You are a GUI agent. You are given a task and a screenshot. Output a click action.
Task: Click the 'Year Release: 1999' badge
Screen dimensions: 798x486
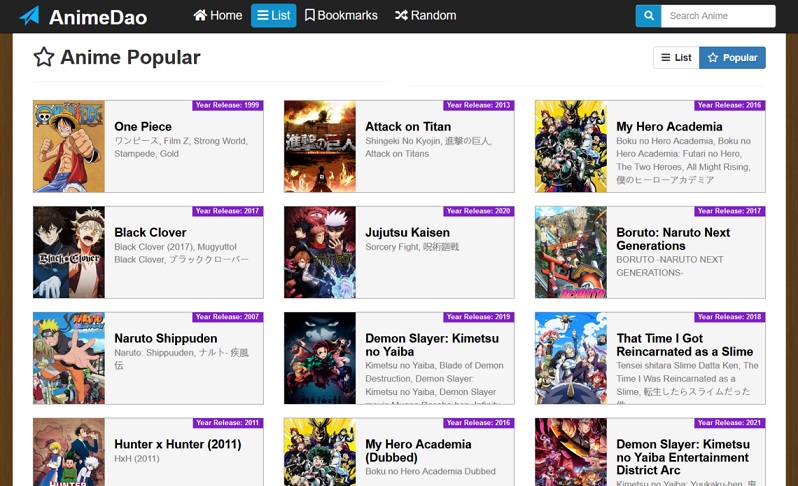(x=227, y=105)
